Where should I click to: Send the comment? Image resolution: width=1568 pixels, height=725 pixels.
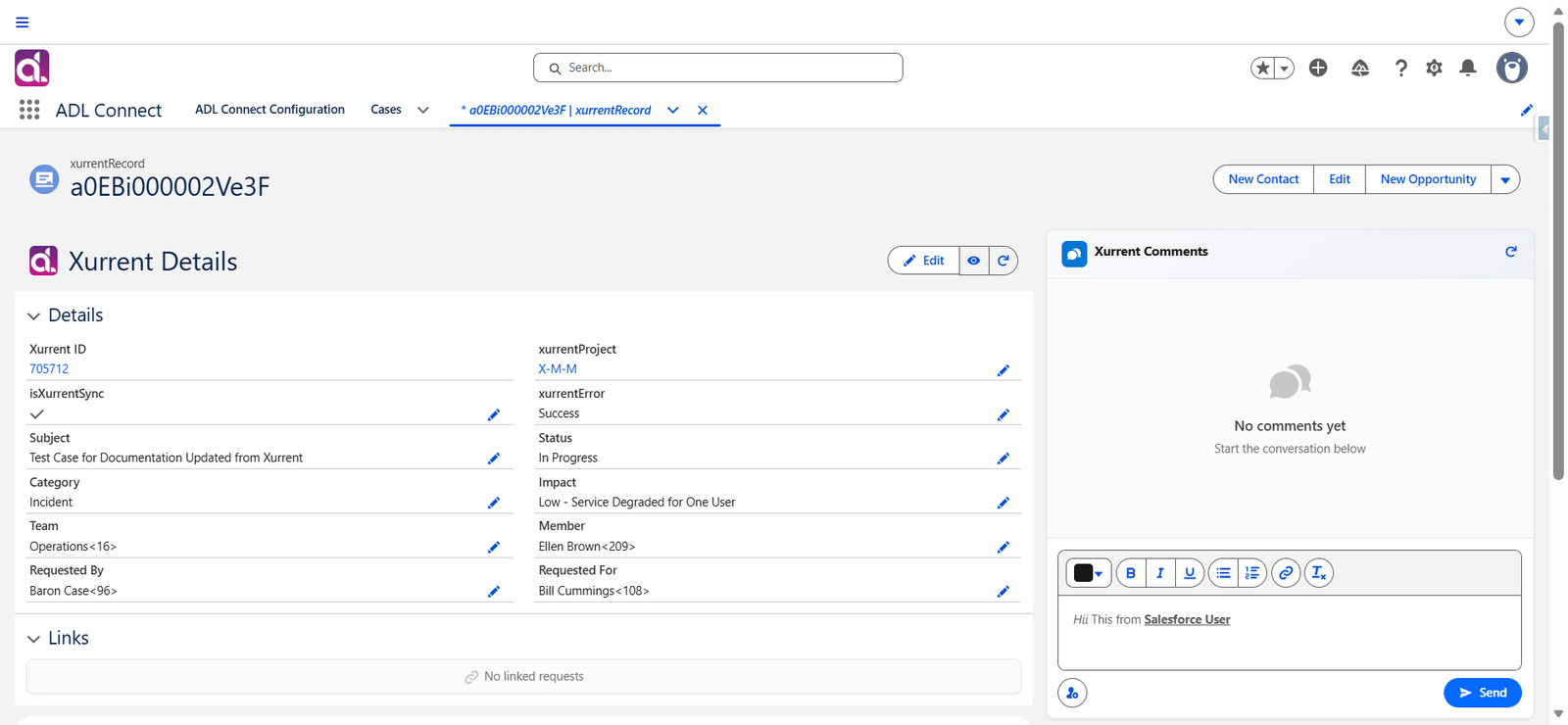click(x=1483, y=693)
